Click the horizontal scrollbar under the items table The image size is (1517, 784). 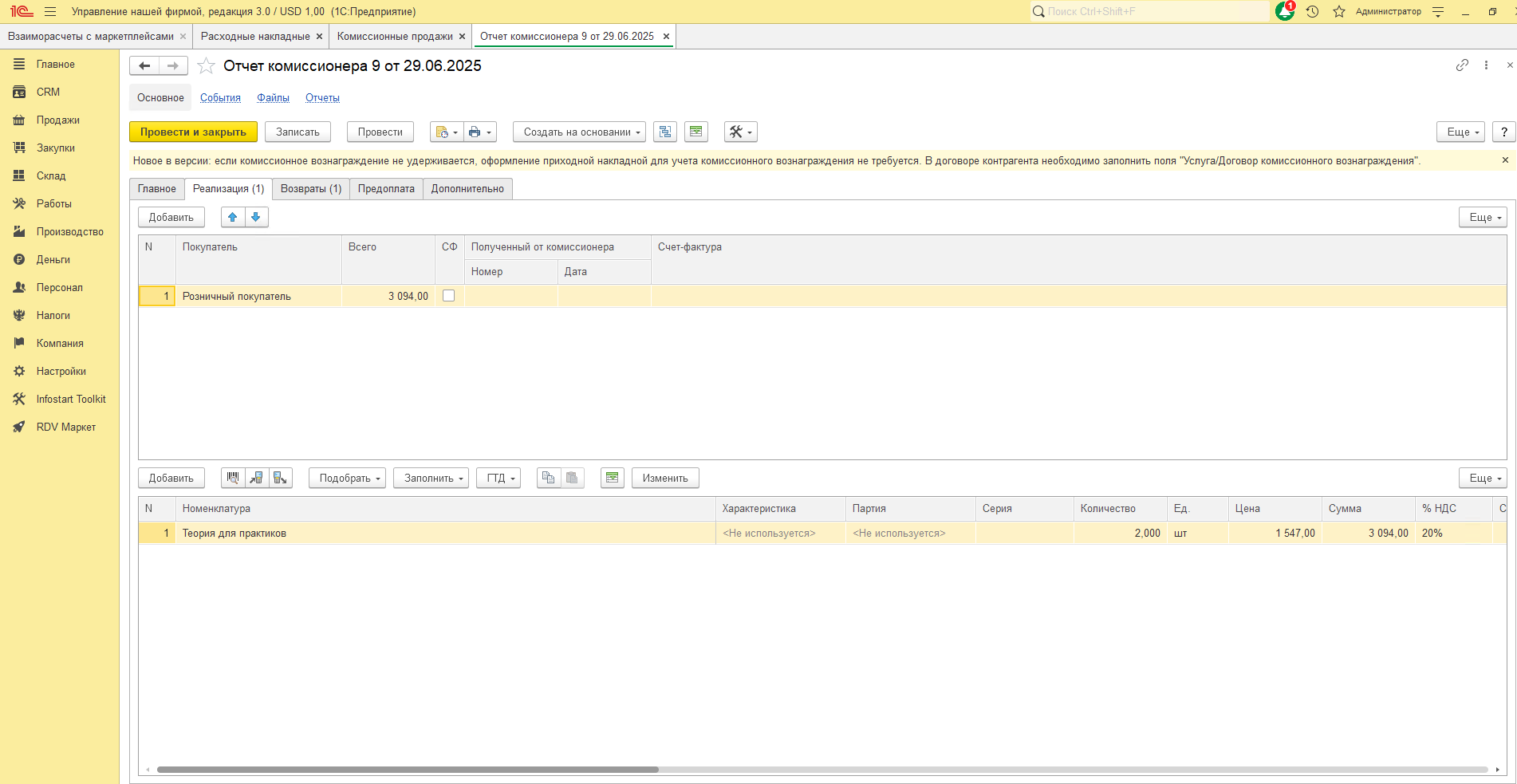pos(408,770)
